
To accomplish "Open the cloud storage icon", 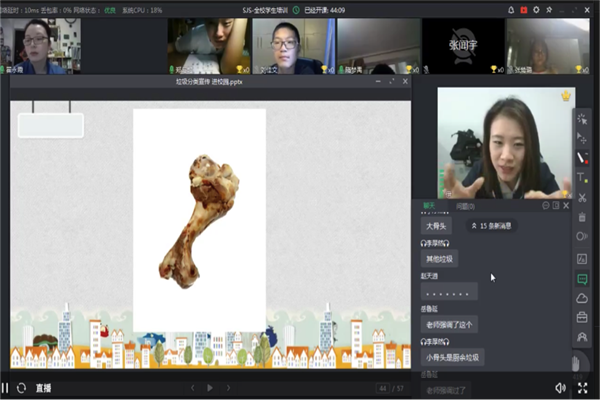I will click(582, 298).
